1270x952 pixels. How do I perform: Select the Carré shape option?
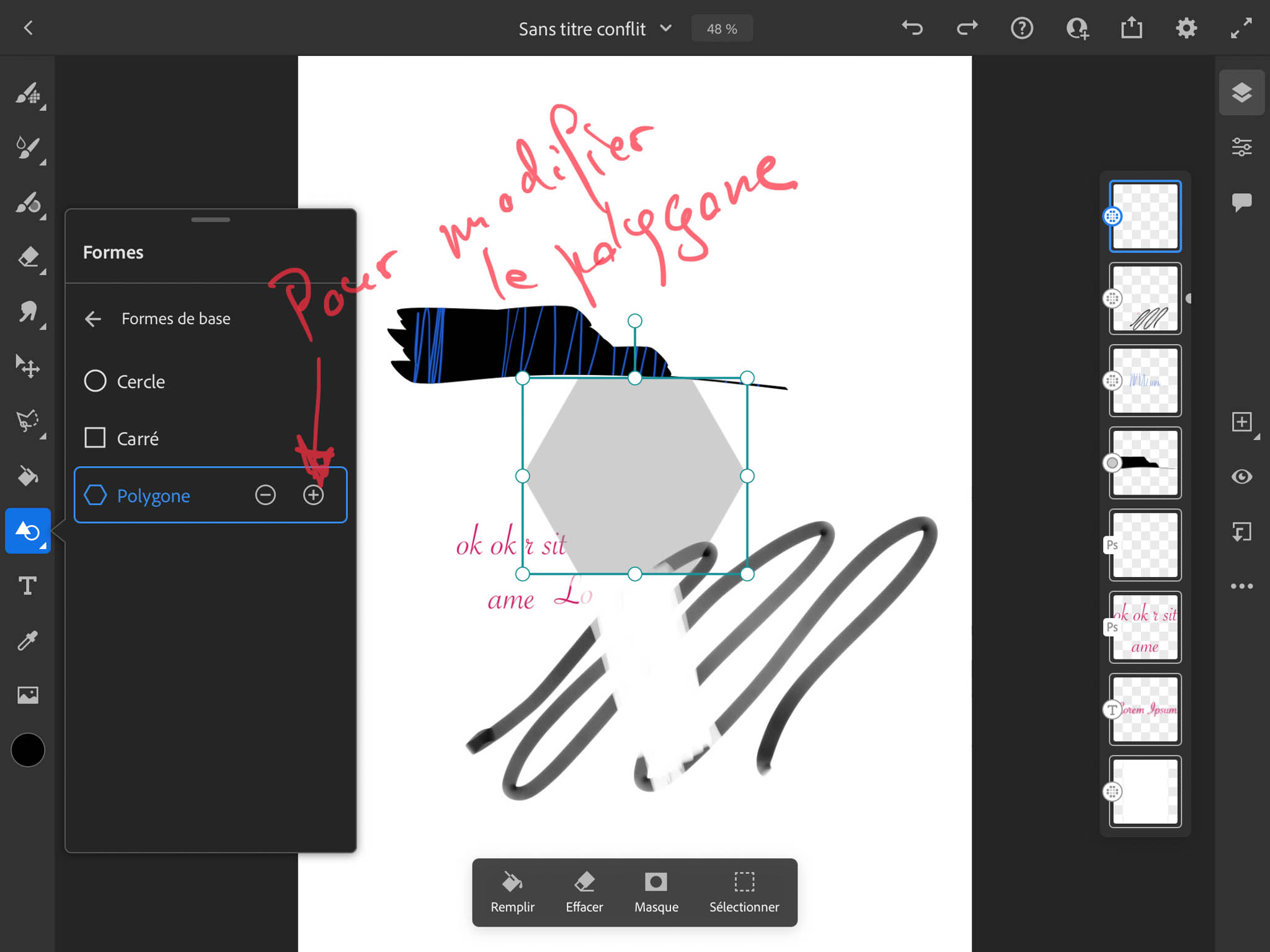point(138,438)
